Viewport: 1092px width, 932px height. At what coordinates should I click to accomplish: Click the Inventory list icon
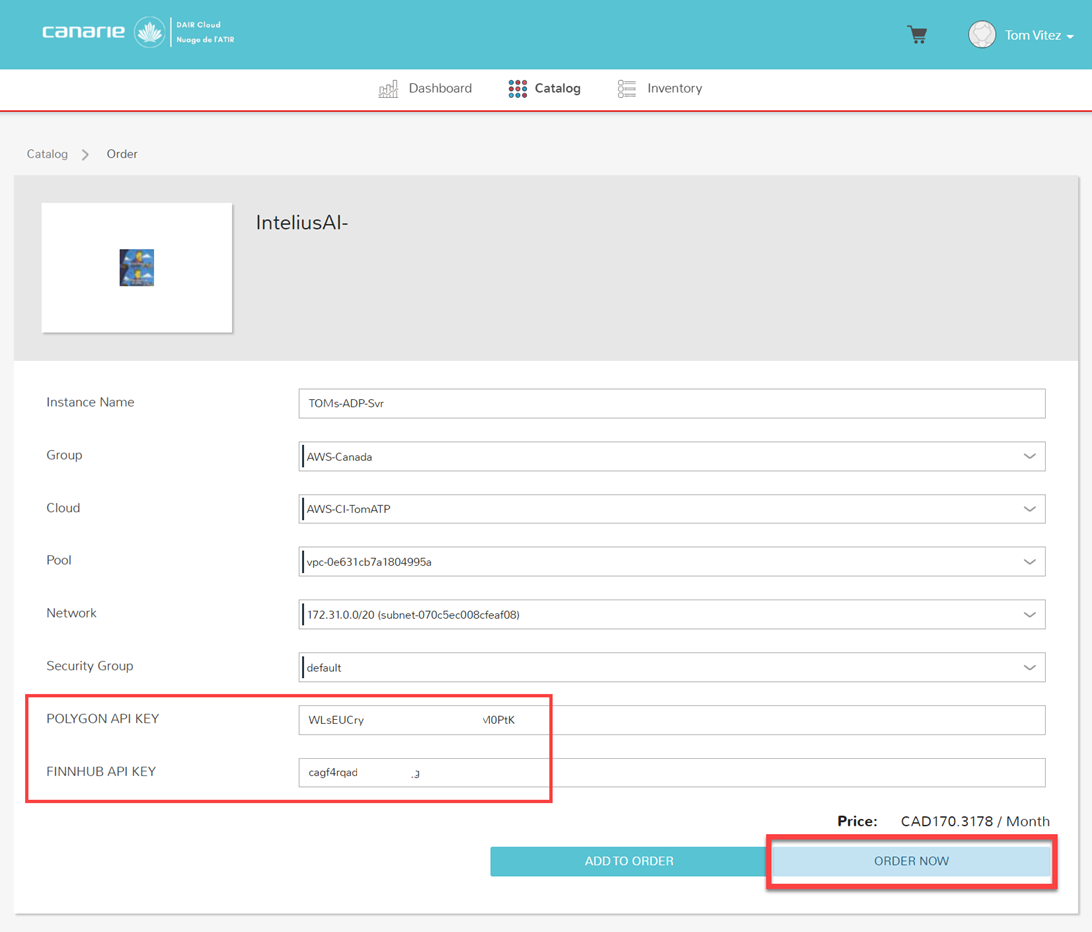626,89
